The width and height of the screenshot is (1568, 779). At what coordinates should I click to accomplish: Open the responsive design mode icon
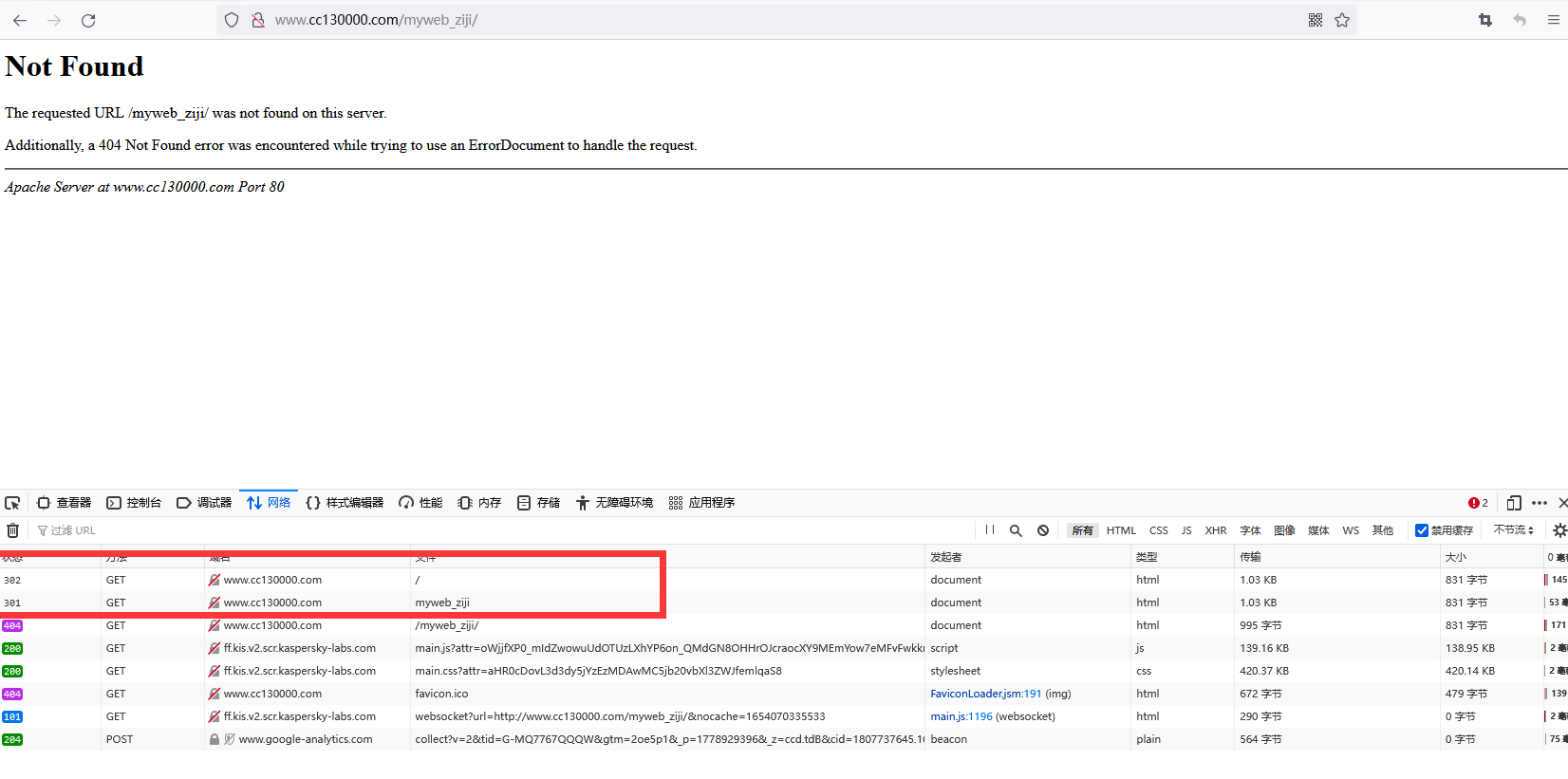pyautogui.click(x=1514, y=503)
